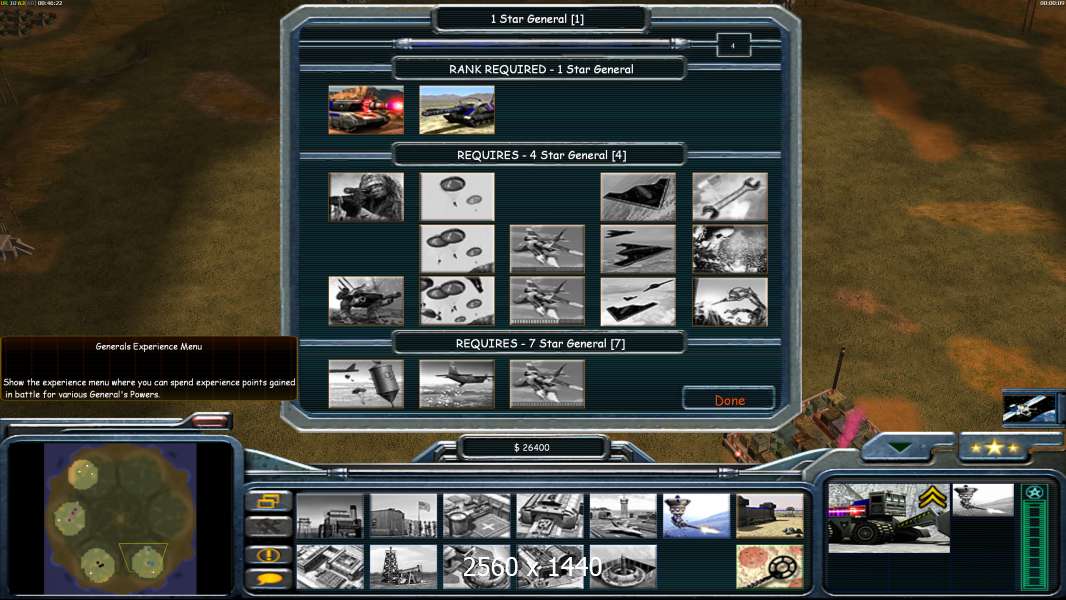The height and width of the screenshot is (600, 1066).
Task: Build the Strategy Center structure
Action: pyautogui.click(x=330, y=566)
